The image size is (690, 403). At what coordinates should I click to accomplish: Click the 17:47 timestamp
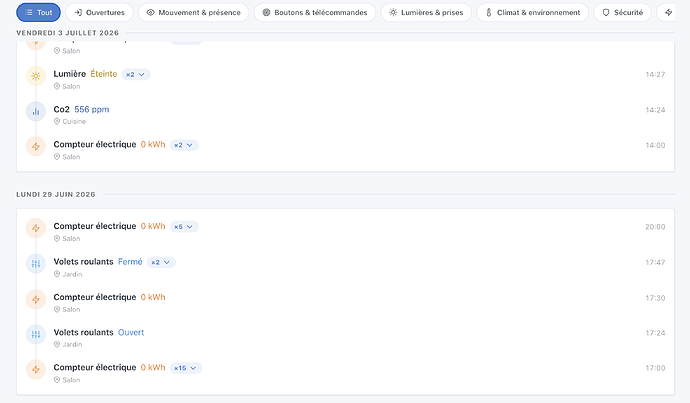pos(655,263)
